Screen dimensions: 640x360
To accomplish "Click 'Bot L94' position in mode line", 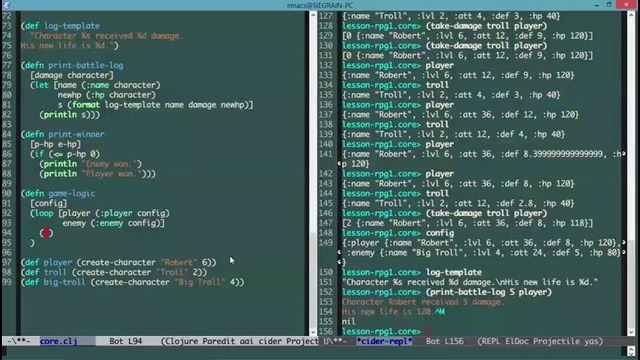I will click(125, 341).
